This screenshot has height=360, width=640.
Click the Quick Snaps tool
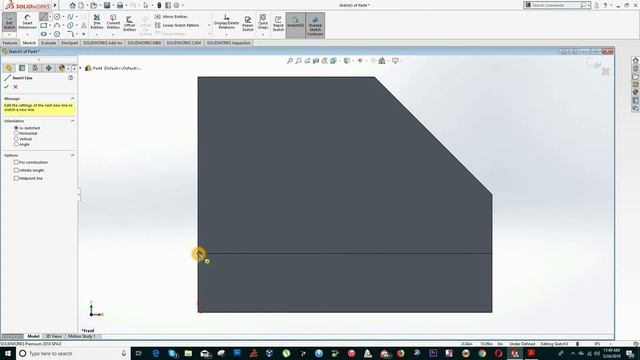(263, 22)
